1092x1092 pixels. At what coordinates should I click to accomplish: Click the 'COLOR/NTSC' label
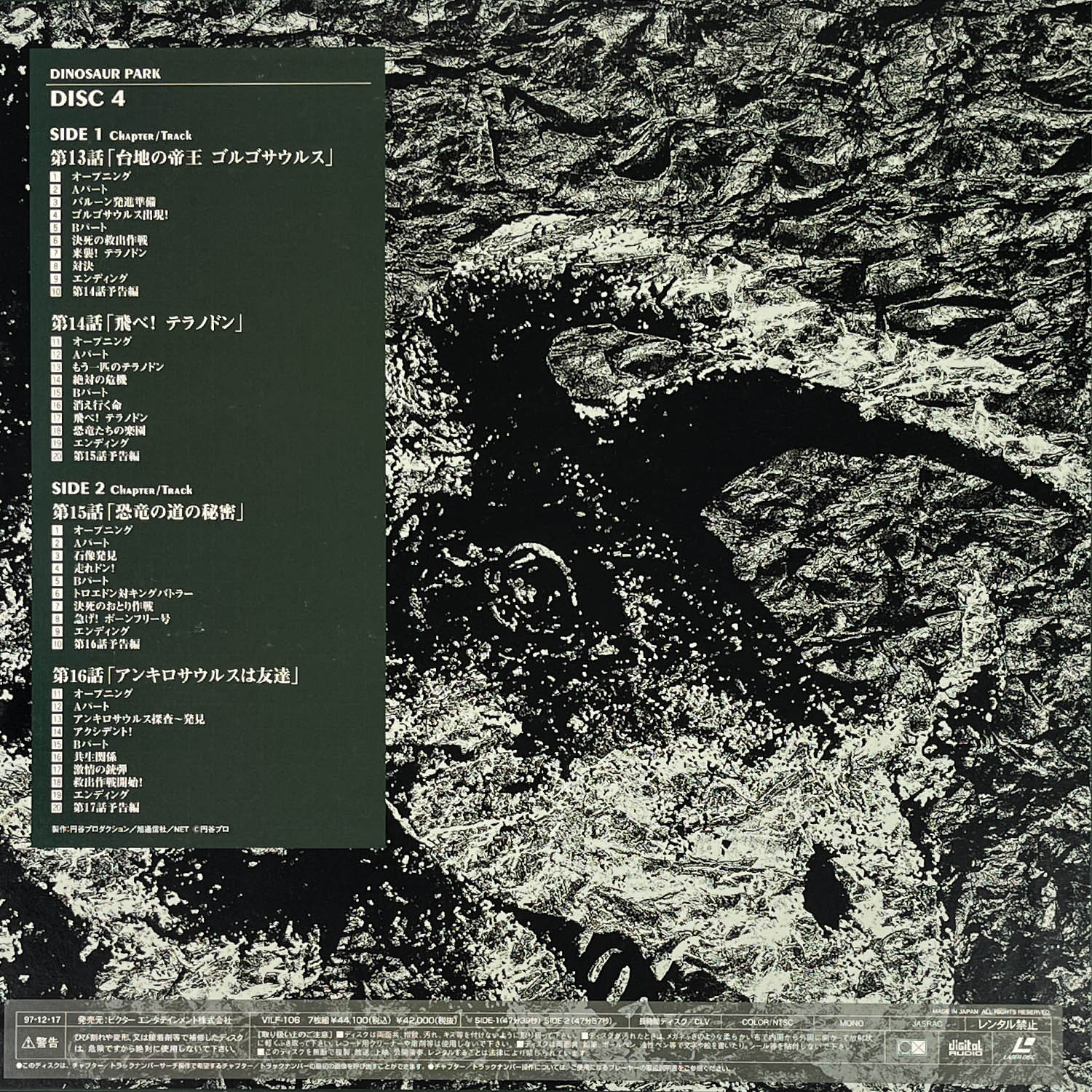point(767,1023)
